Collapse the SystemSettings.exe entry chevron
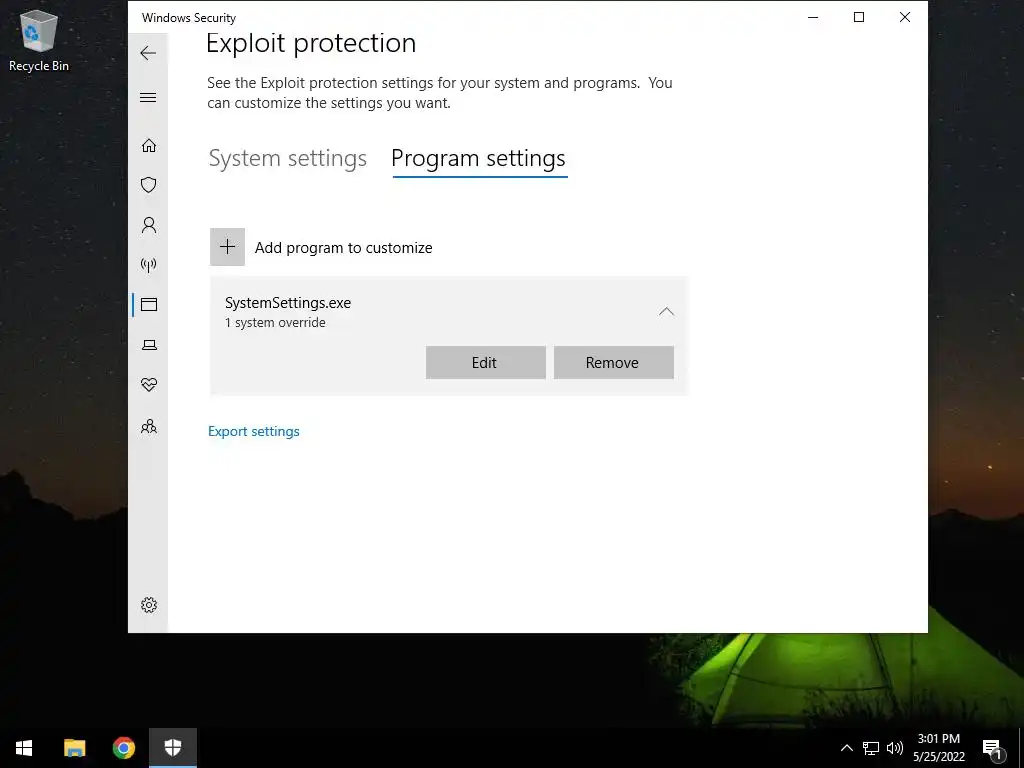 coord(666,312)
